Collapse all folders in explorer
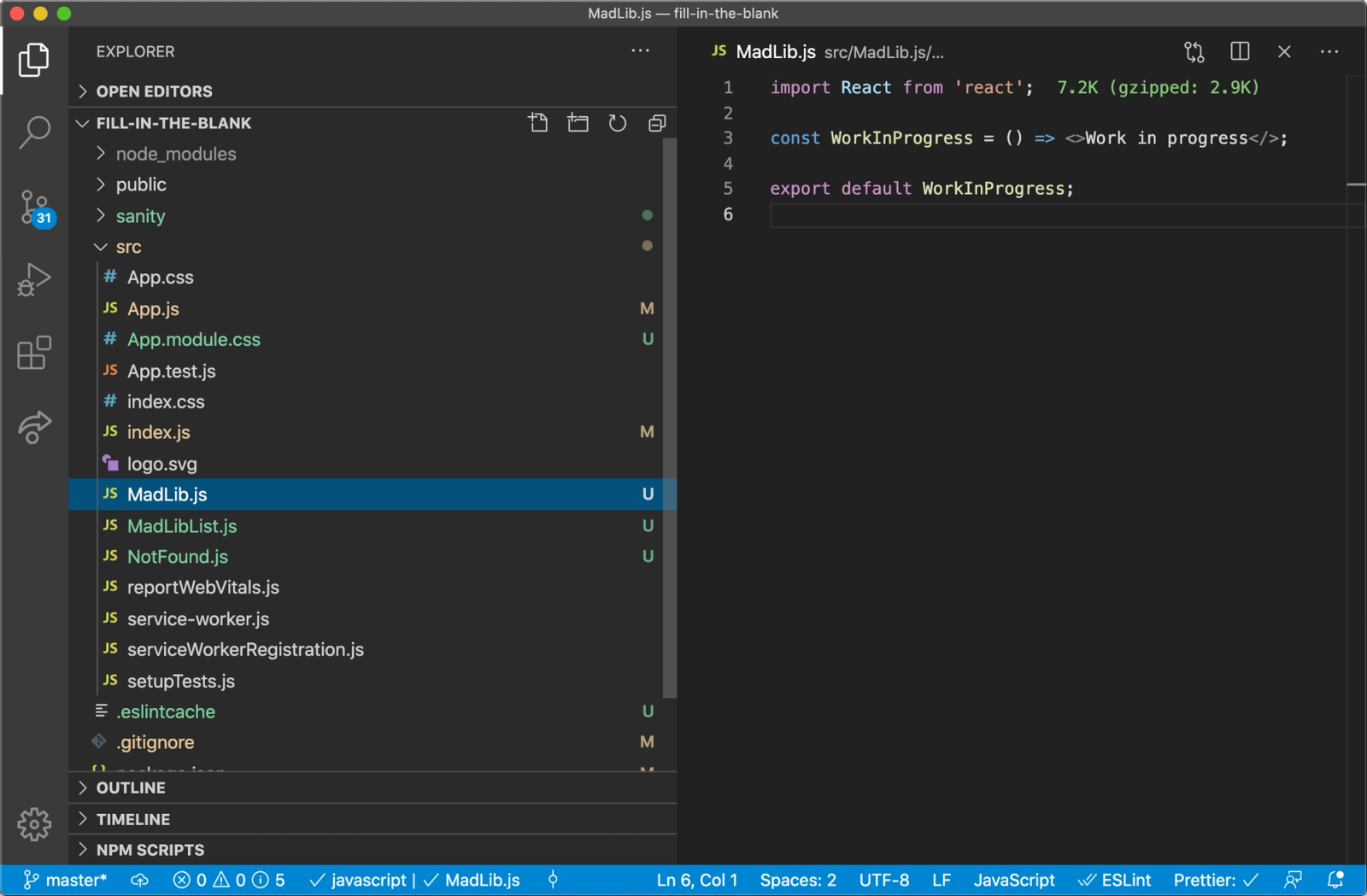The image size is (1367, 896). pos(656,123)
